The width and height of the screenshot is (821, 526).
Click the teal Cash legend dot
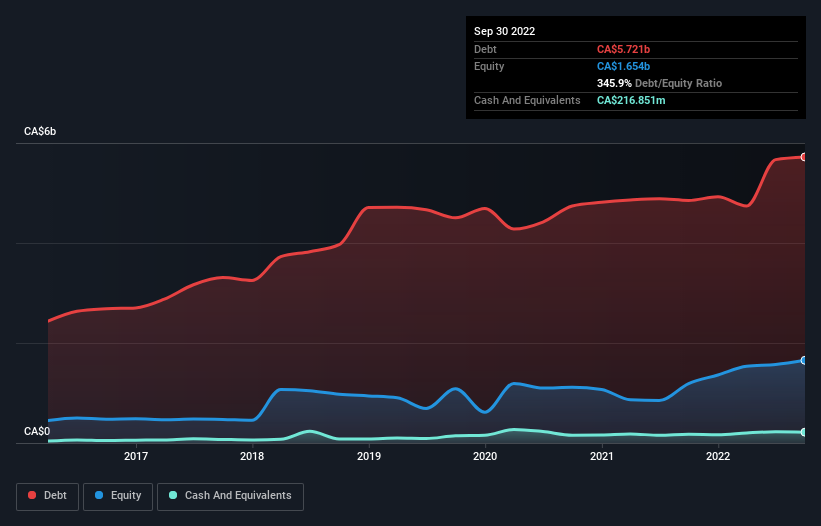click(173, 495)
